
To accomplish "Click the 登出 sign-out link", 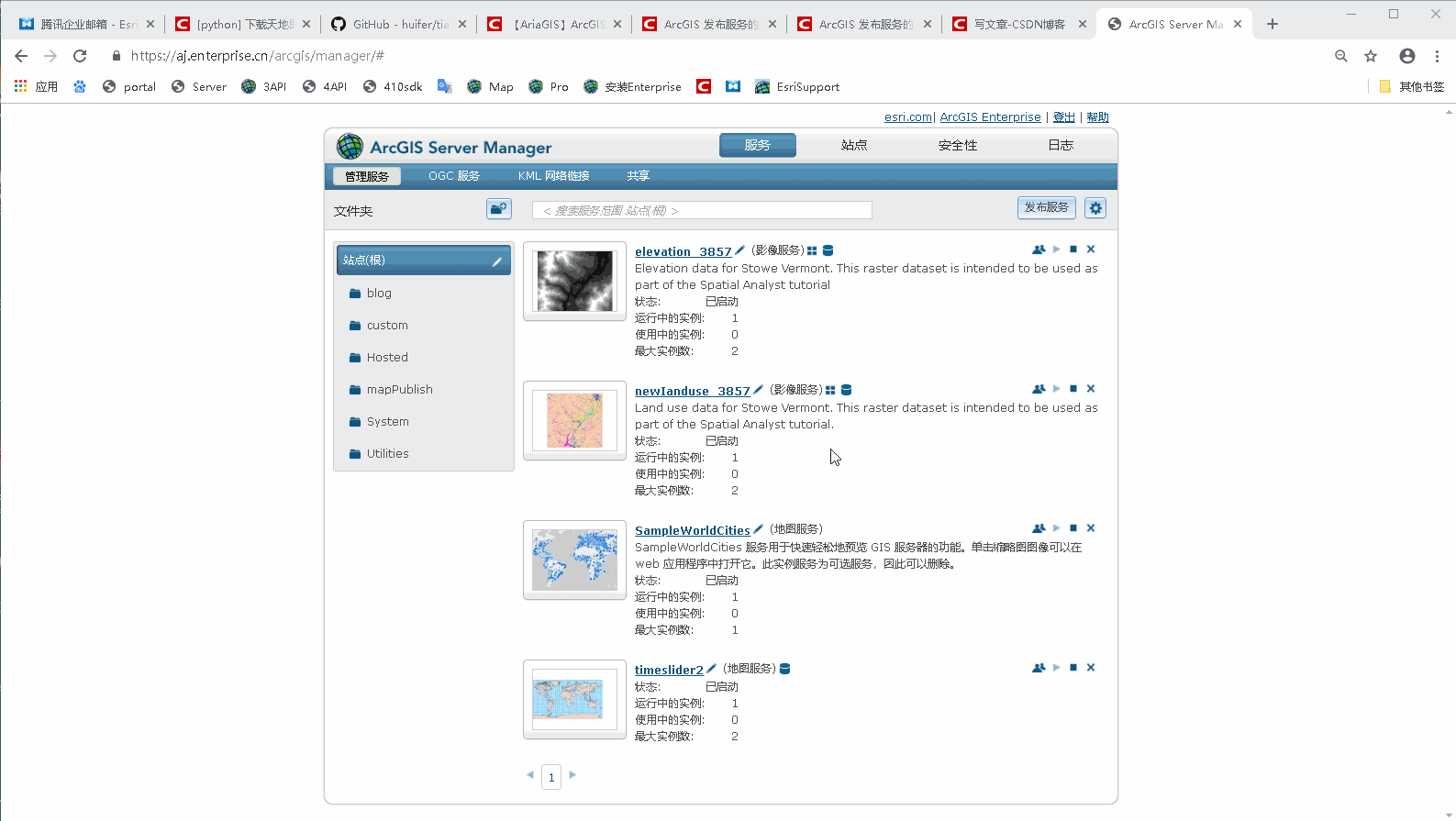I will pos(1064,117).
